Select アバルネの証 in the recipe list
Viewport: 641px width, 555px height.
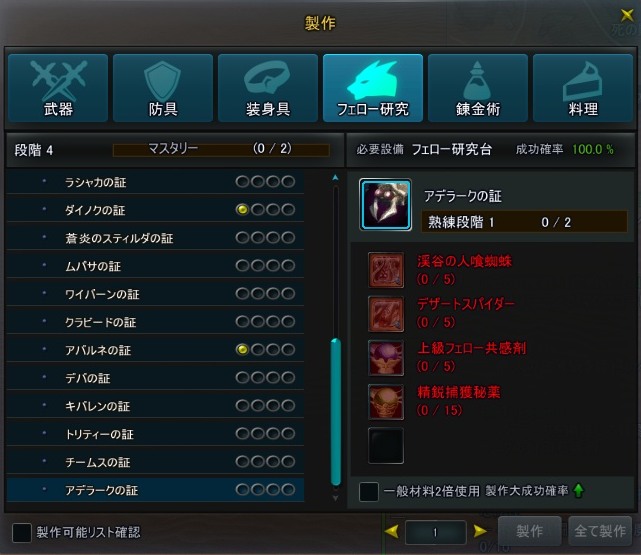[x=155, y=350]
